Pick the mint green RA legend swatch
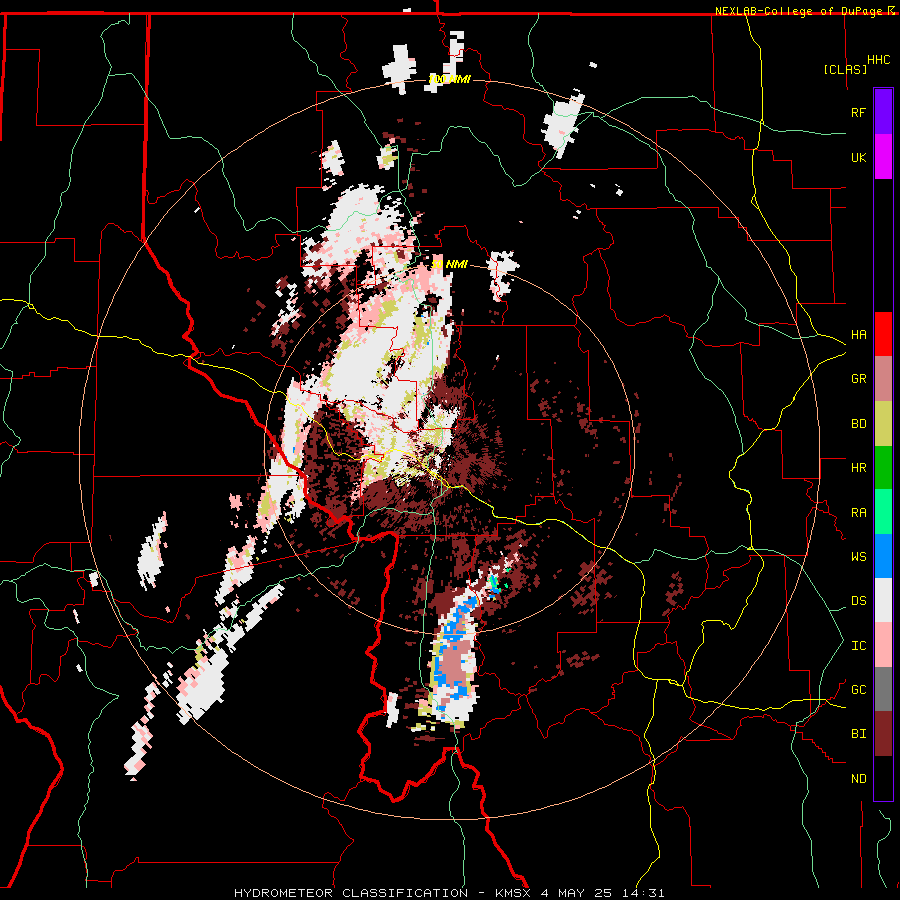 (883, 512)
